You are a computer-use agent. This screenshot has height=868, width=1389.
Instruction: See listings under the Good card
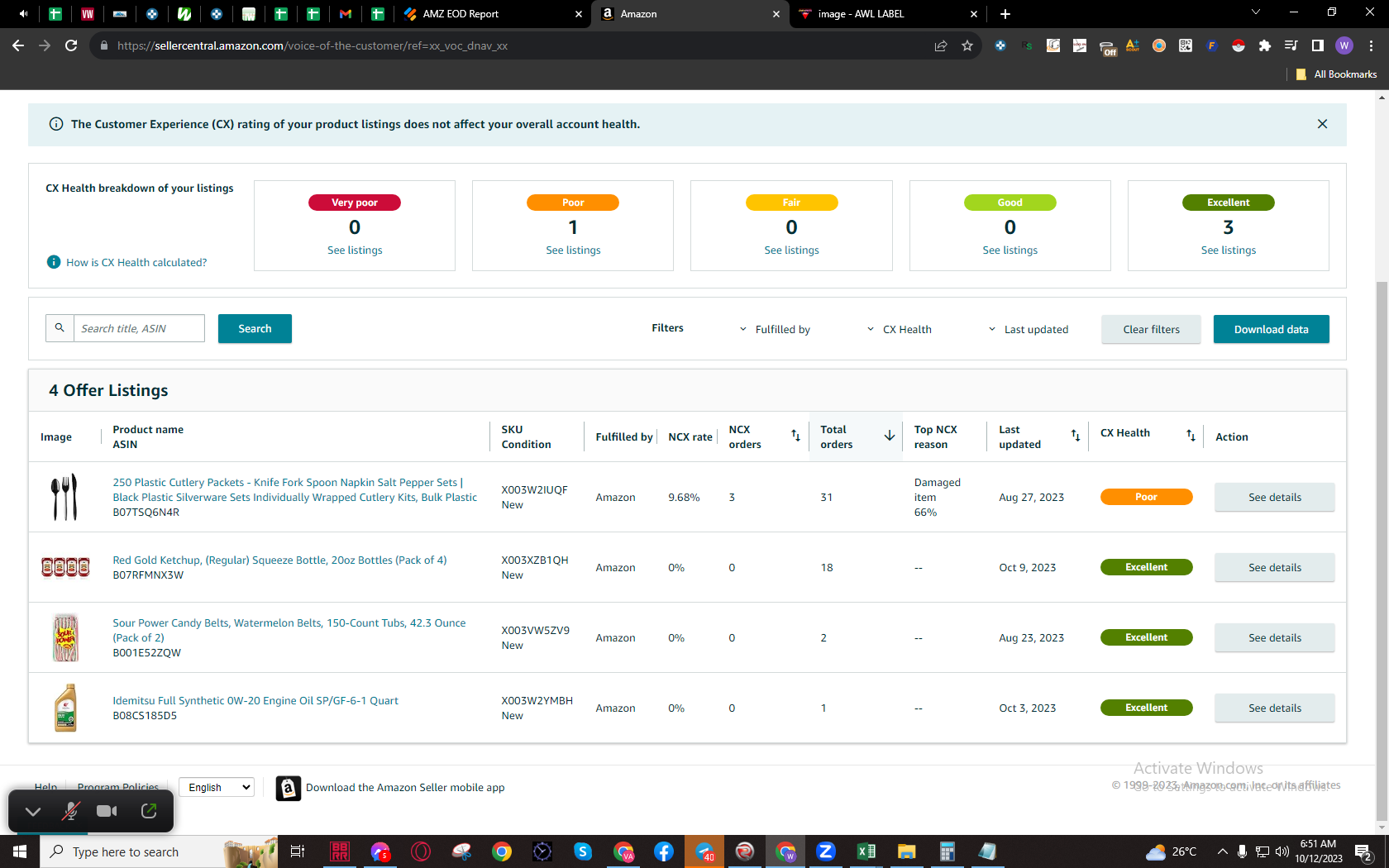click(1010, 250)
